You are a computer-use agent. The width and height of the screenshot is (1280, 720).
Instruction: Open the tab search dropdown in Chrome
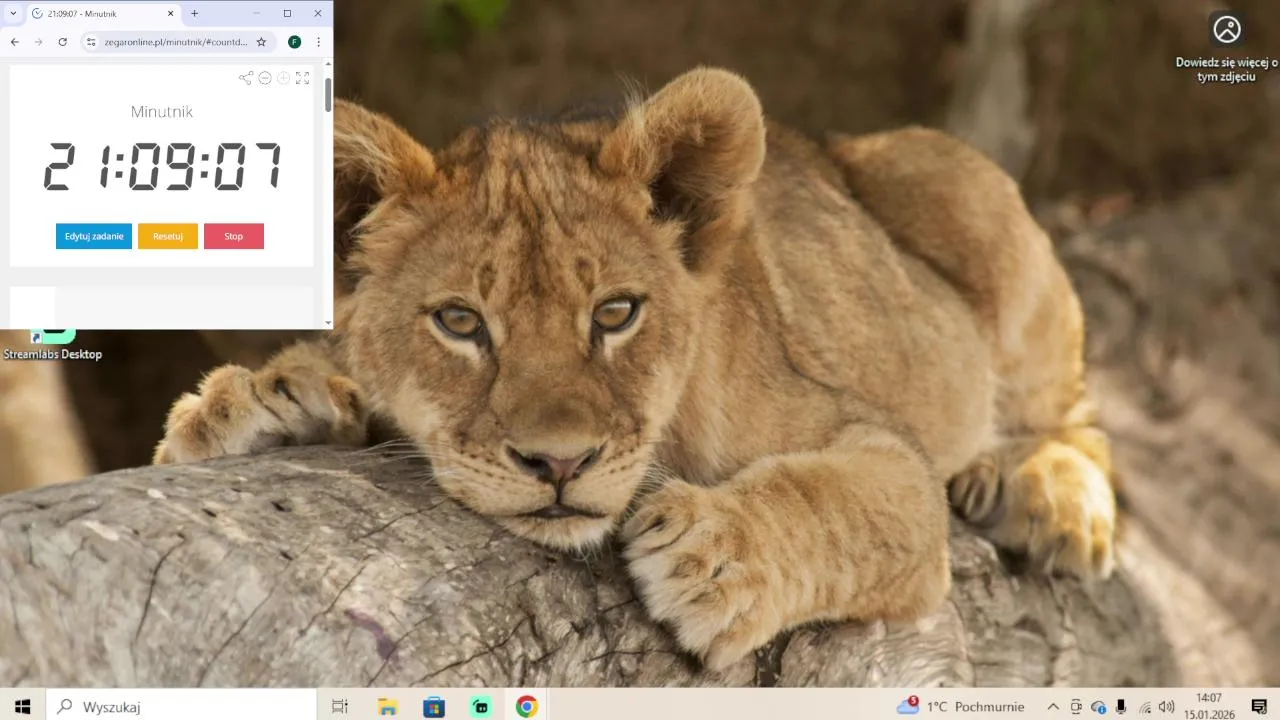[12, 13]
